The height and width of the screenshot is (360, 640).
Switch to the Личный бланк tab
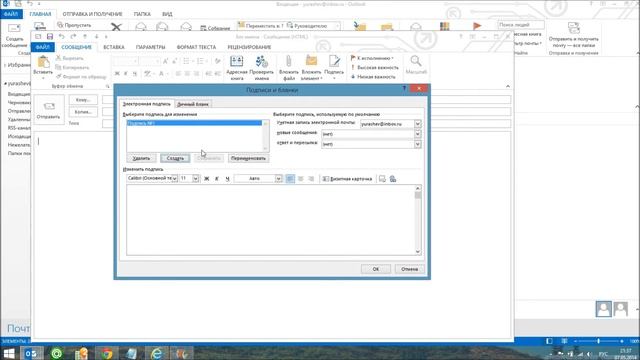[x=193, y=104]
